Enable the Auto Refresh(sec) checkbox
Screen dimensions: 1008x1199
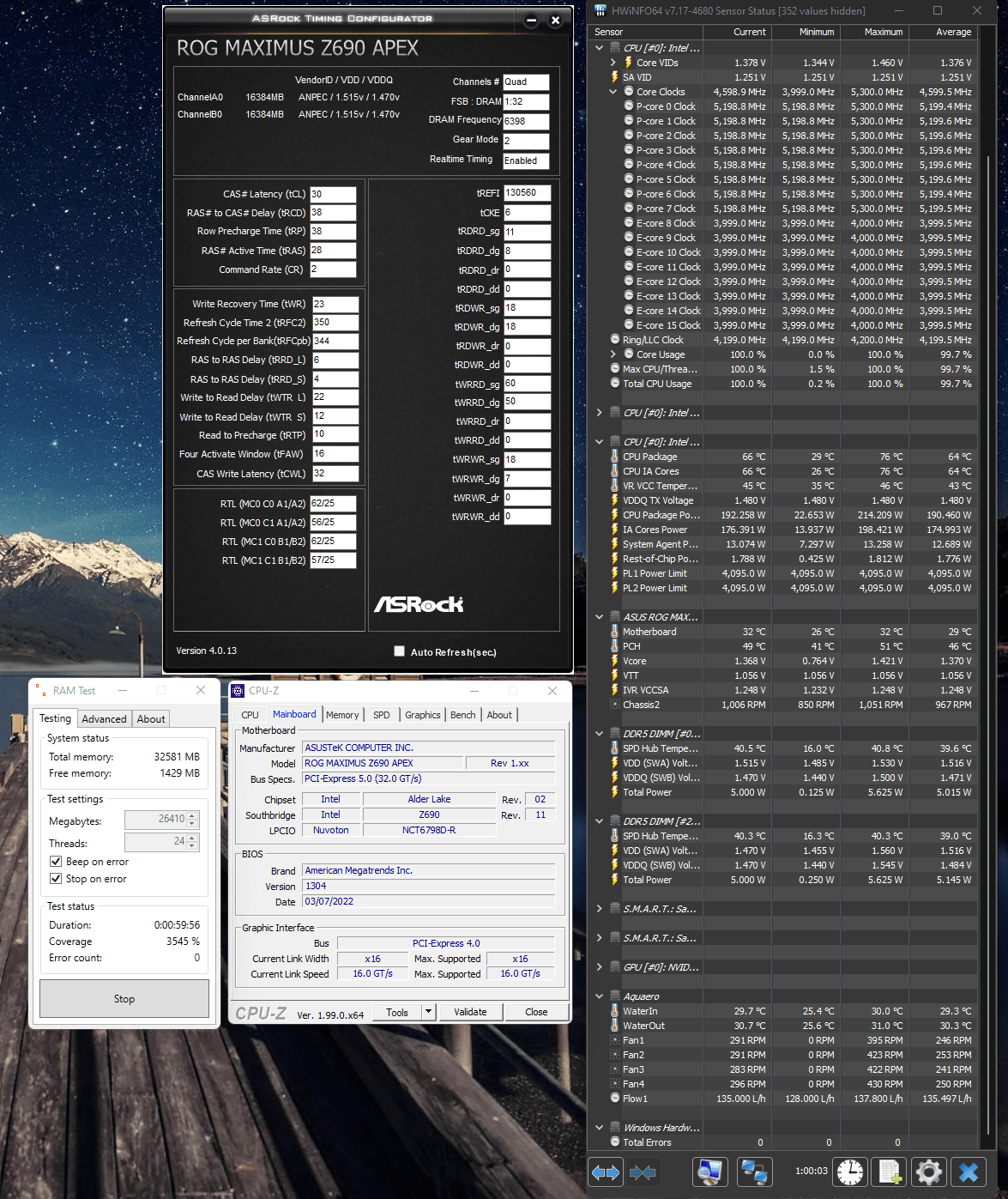pos(399,651)
